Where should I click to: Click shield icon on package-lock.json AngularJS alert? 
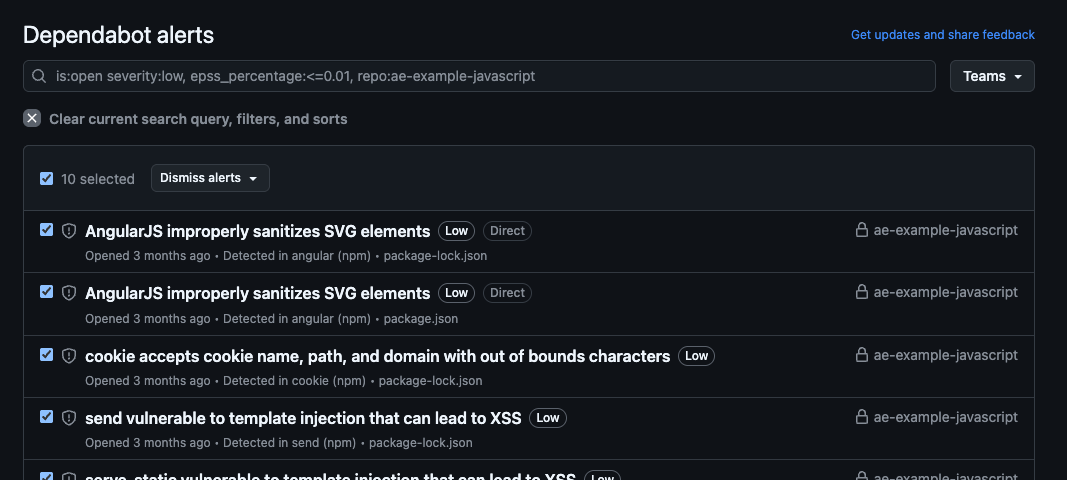69,231
